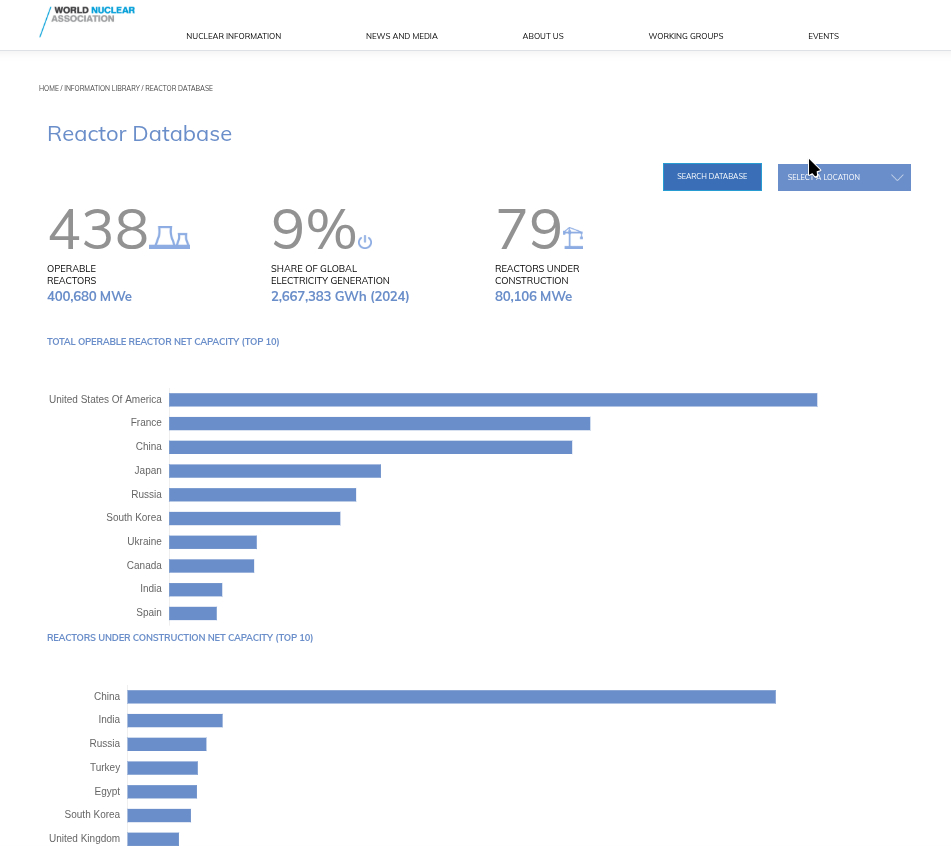Go to Information Library breadcrumb
Image resolution: width=951 pixels, height=846 pixels.
pyautogui.click(x=102, y=89)
